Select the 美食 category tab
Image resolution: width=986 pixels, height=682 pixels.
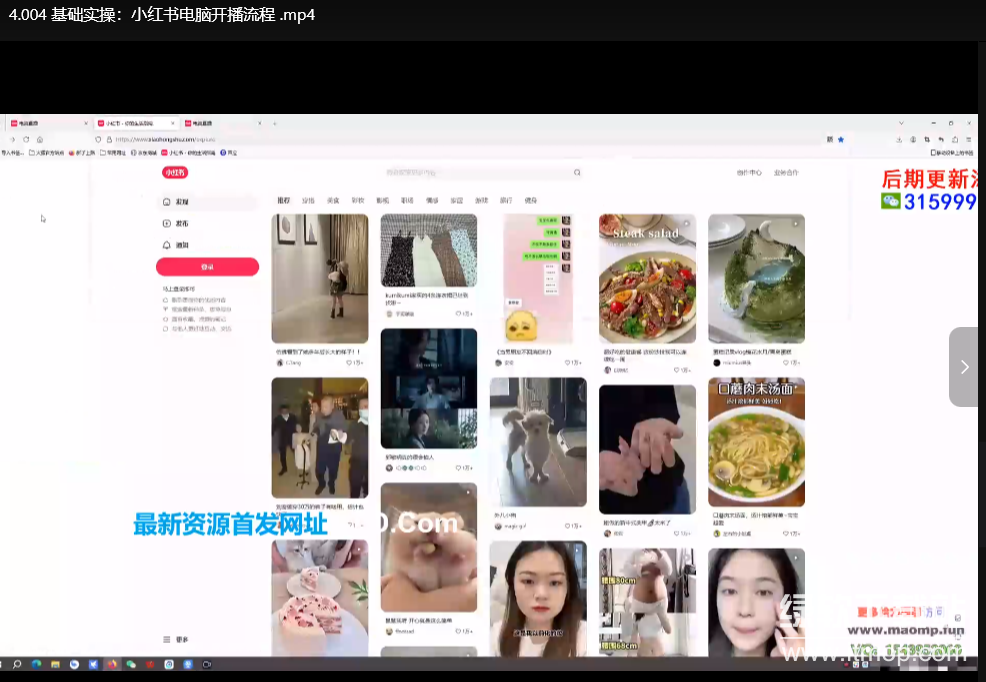tap(333, 201)
